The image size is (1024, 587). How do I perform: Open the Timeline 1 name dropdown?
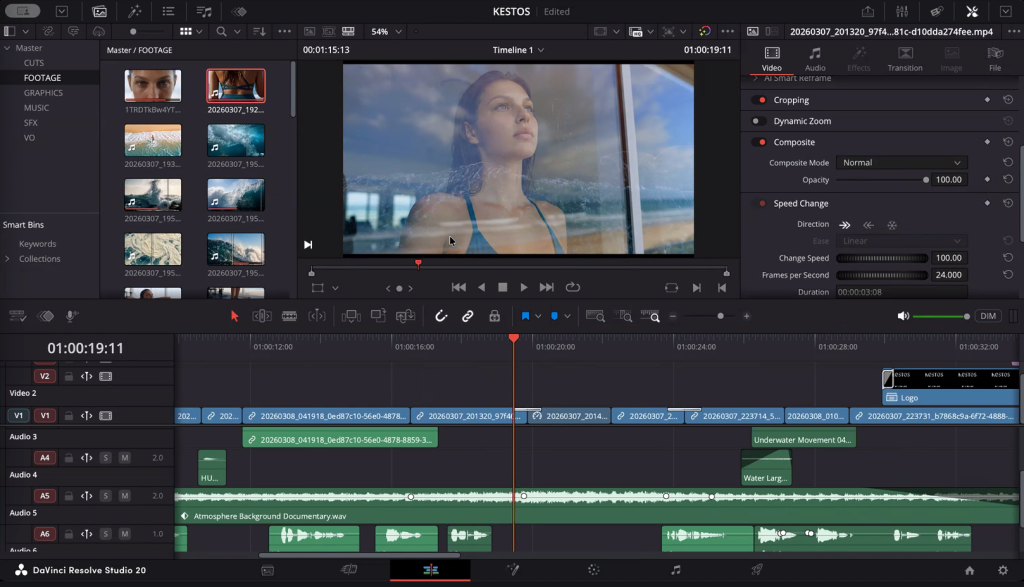520,50
